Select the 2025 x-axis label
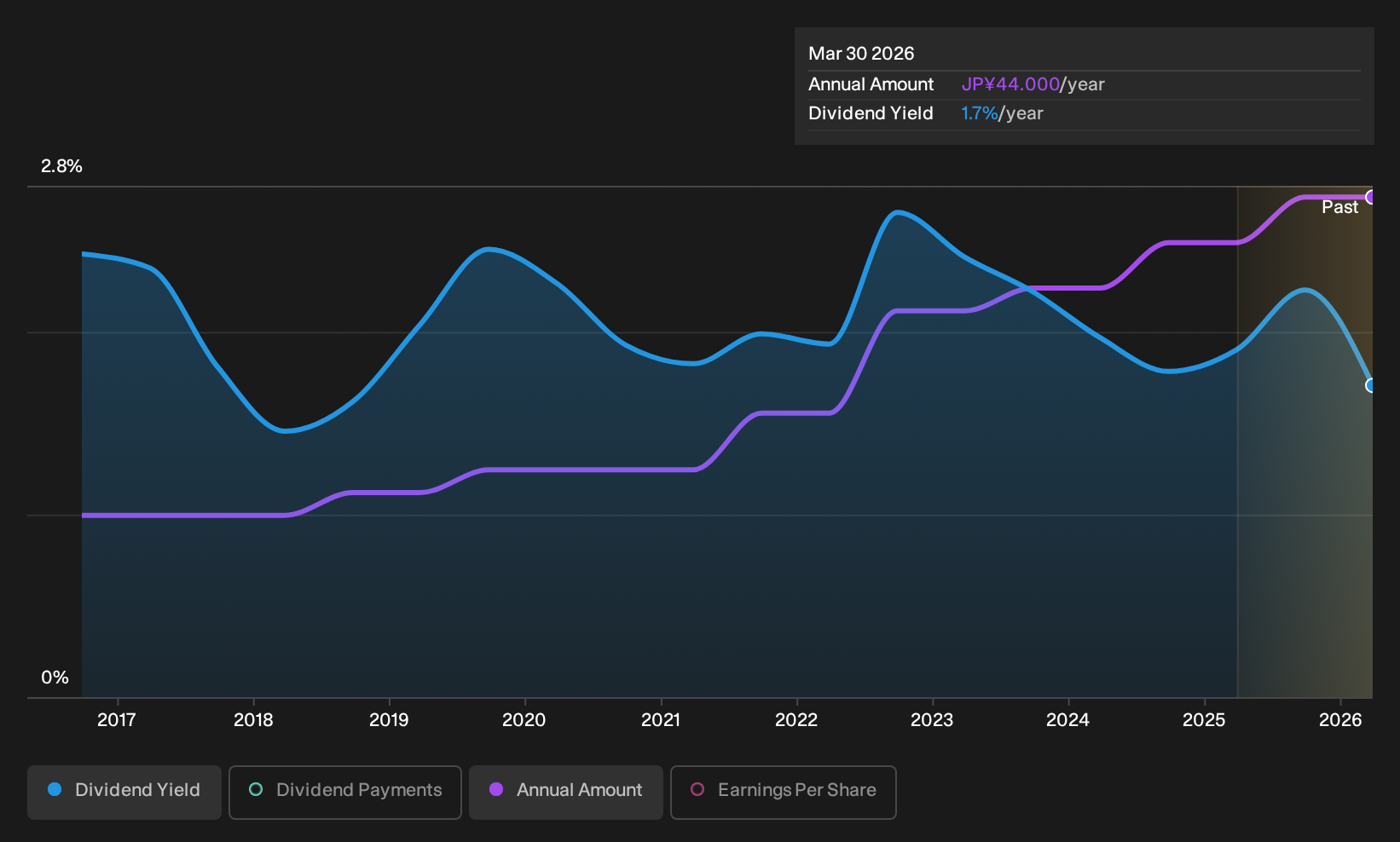The height and width of the screenshot is (842, 1400). click(1204, 720)
